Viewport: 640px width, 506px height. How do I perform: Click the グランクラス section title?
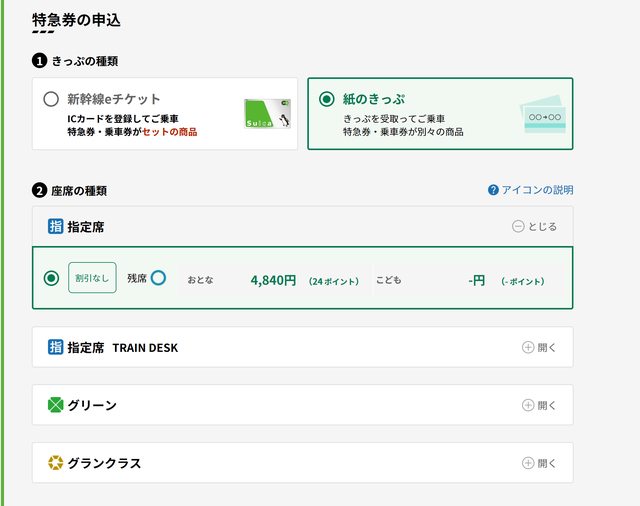click(104, 463)
